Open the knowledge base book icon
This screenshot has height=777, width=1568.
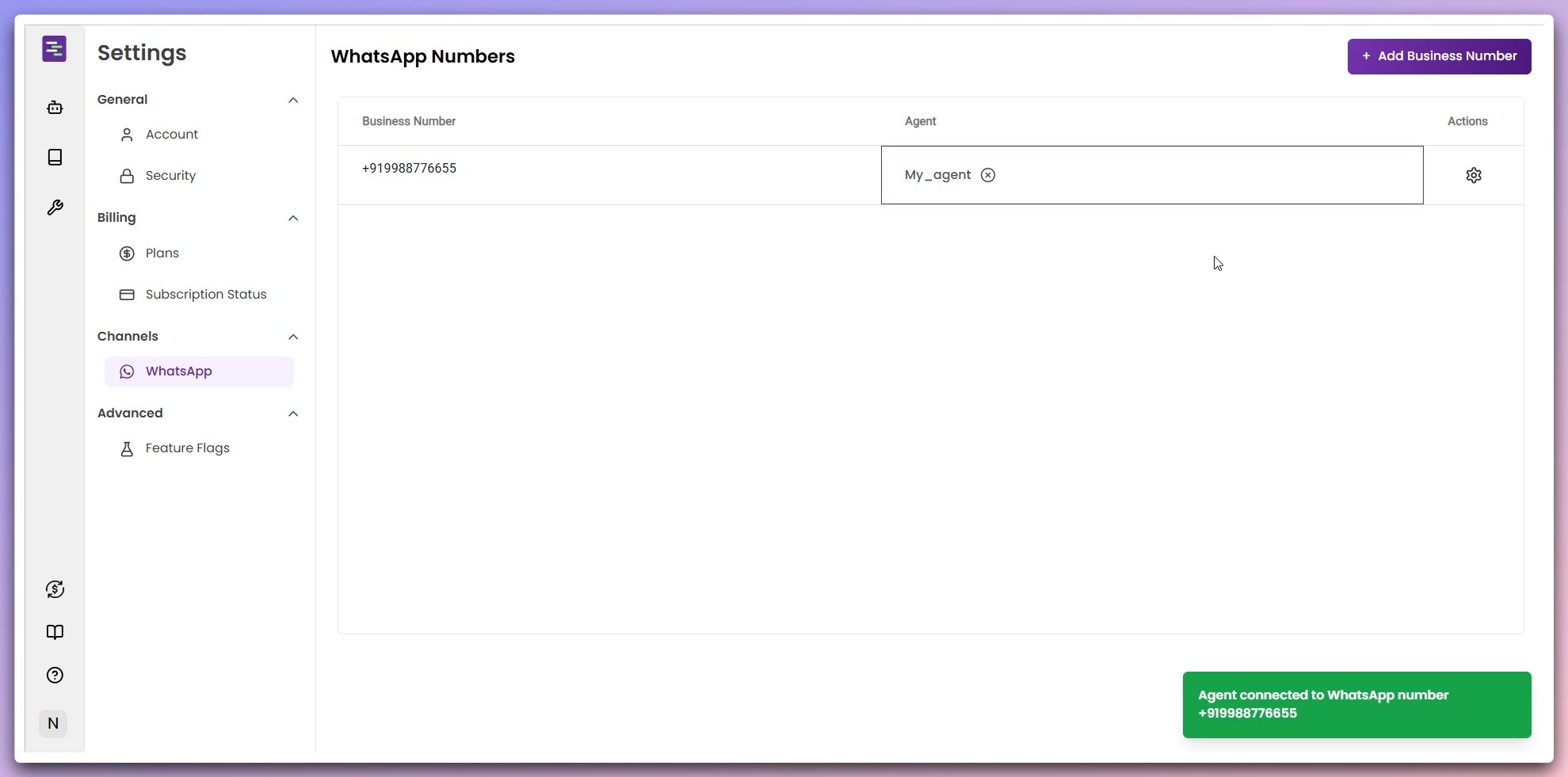[55, 157]
